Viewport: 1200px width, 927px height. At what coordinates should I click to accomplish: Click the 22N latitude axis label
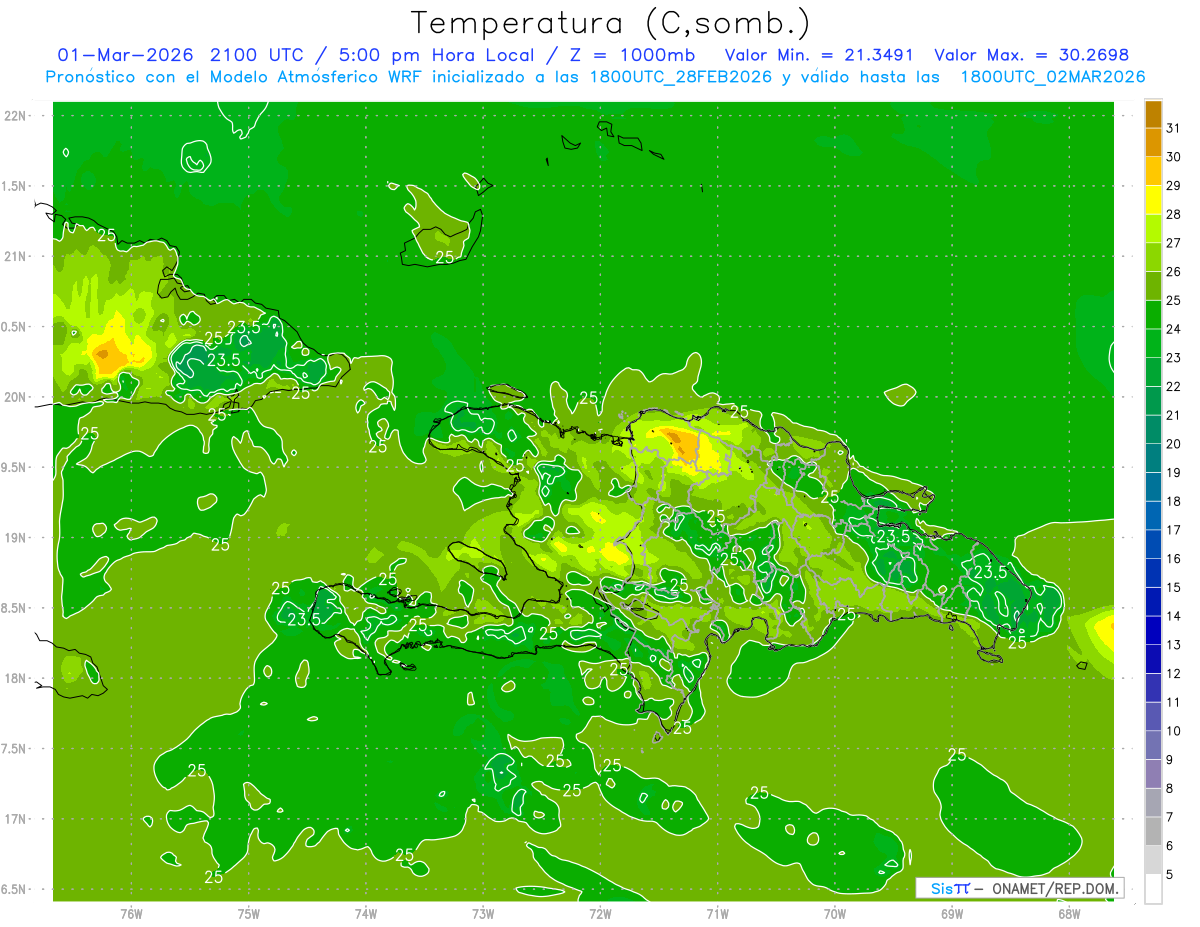click(x=16, y=115)
